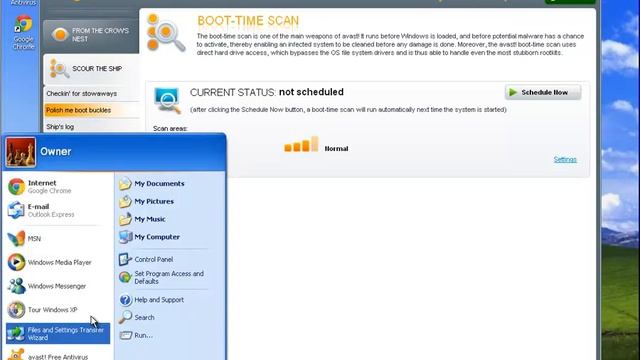Launch MSN from Start menu

pos(58,239)
